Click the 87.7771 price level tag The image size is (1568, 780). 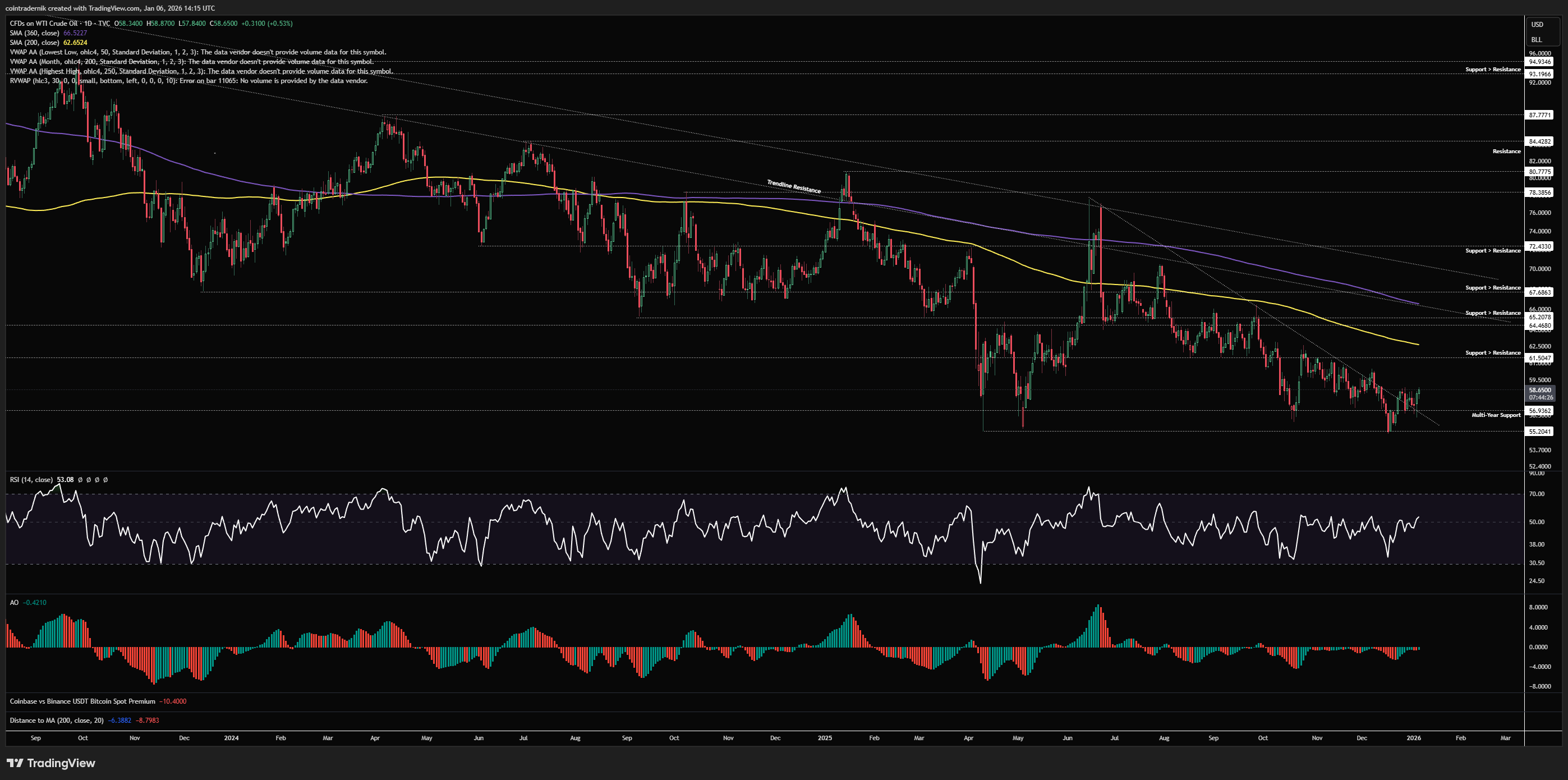pyautogui.click(x=1539, y=115)
